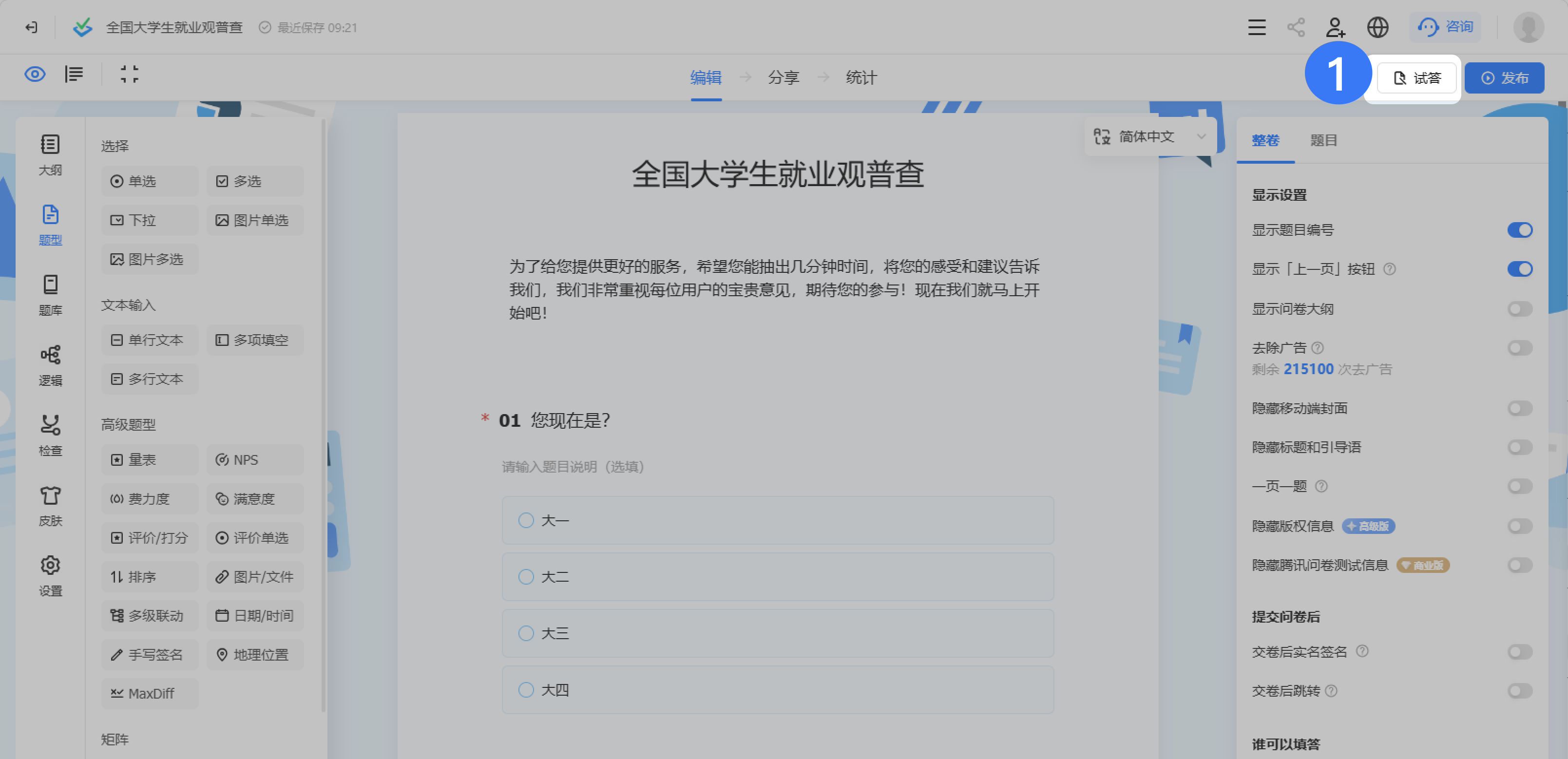Enable 显示问卷大纲 switch
1568x759 pixels.
point(1519,308)
